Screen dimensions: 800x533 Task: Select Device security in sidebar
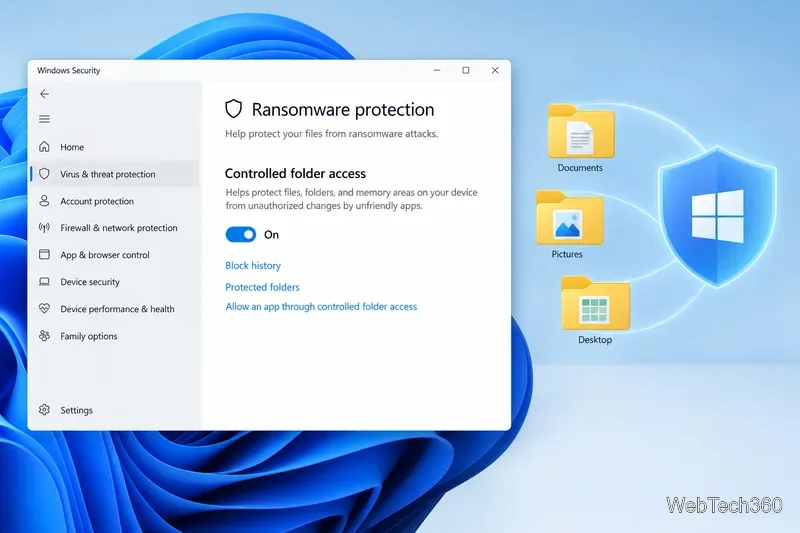coord(115,282)
